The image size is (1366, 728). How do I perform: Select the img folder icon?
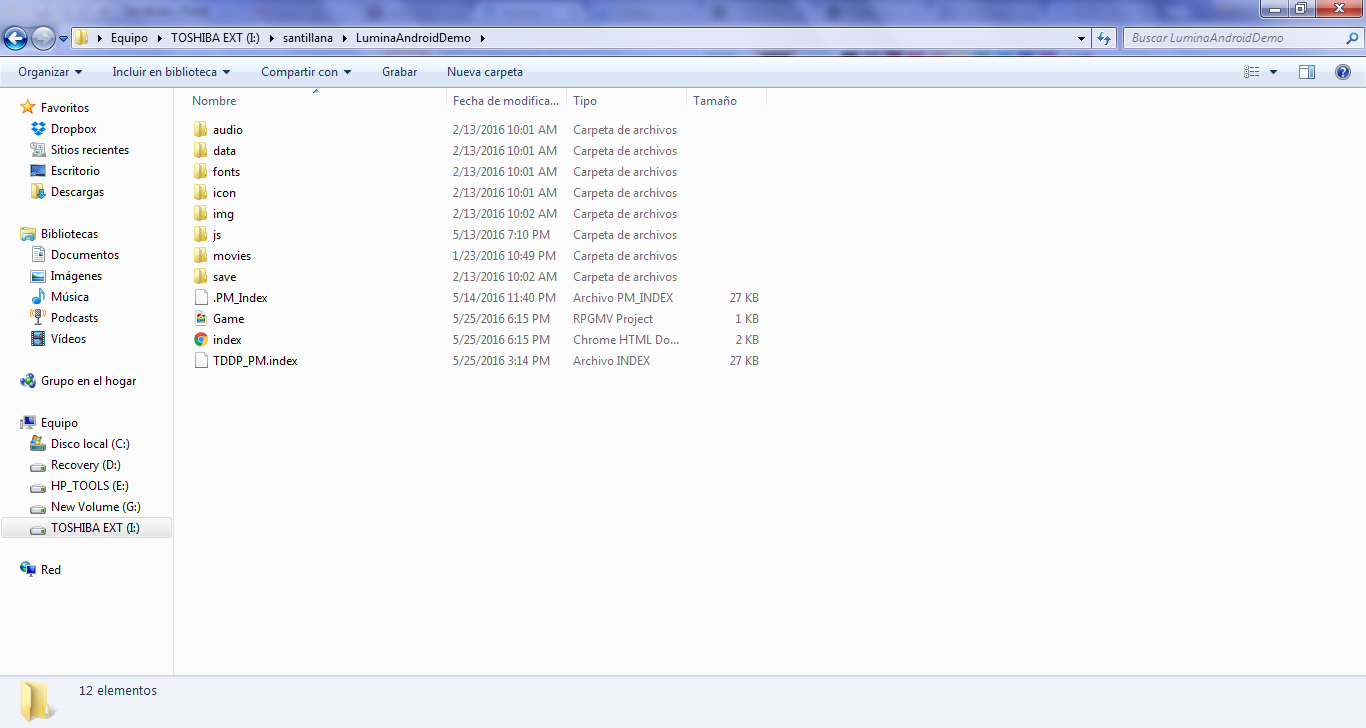pyautogui.click(x=201, y=214)
